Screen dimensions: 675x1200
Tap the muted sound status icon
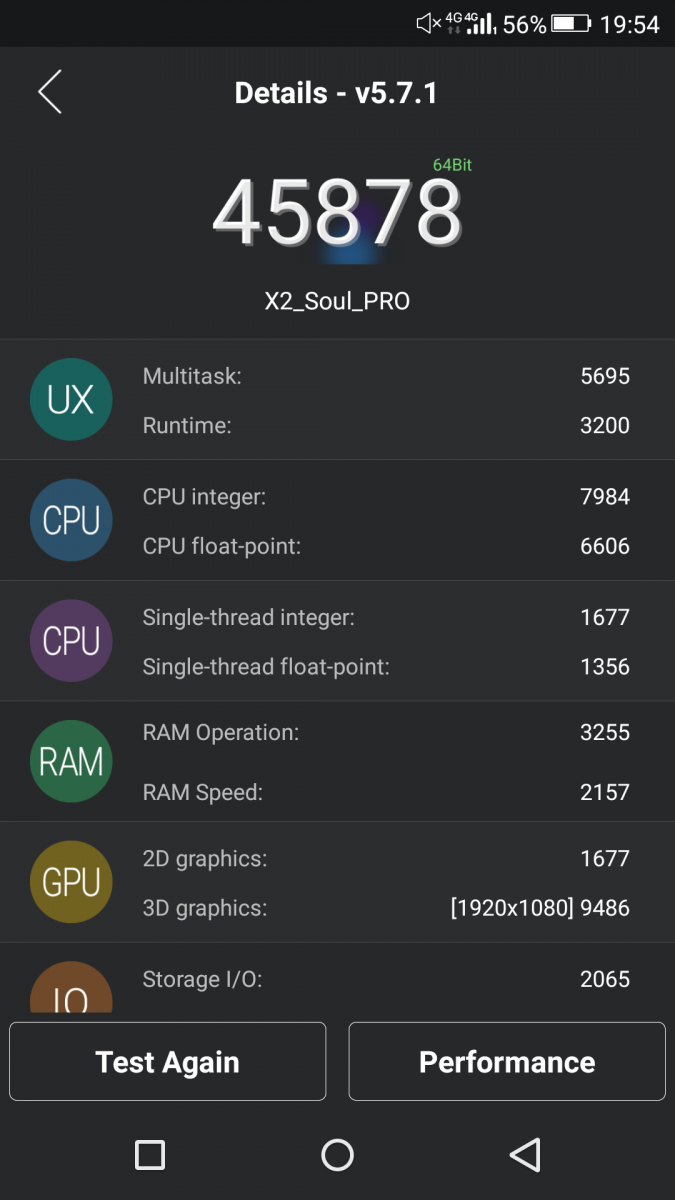click(429, 23)
